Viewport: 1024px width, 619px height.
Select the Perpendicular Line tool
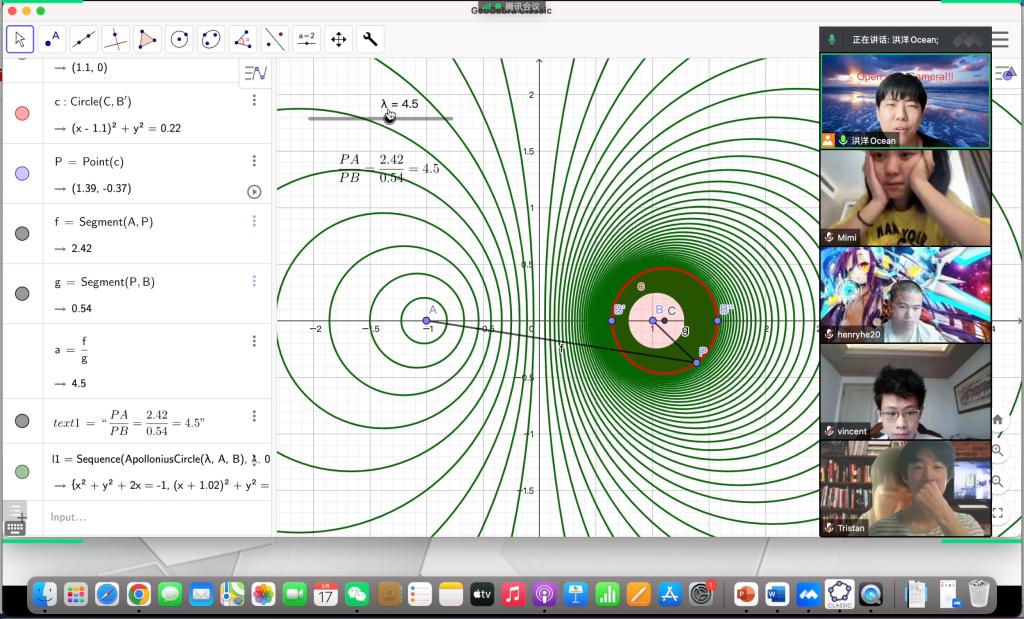[116, 40]
